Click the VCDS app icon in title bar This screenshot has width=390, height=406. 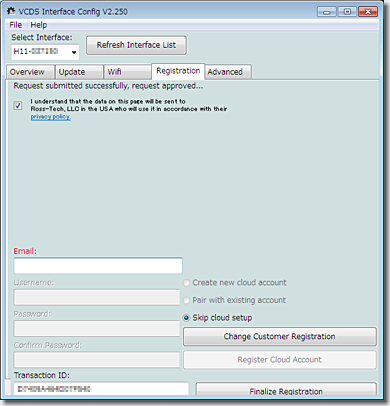pyautogui.click(x=11, y=11)
